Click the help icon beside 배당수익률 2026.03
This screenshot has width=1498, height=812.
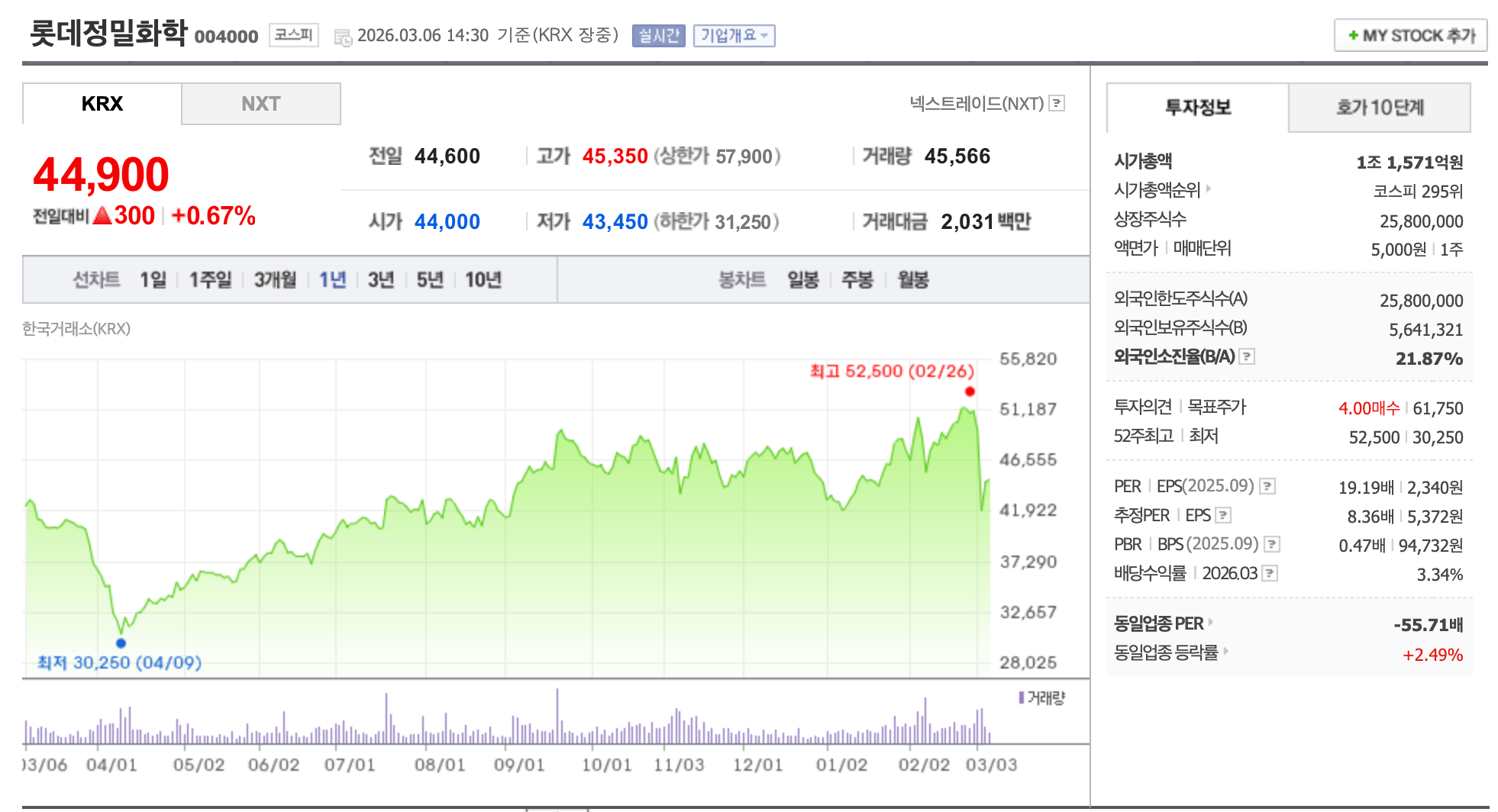[x=1270, y=573]
